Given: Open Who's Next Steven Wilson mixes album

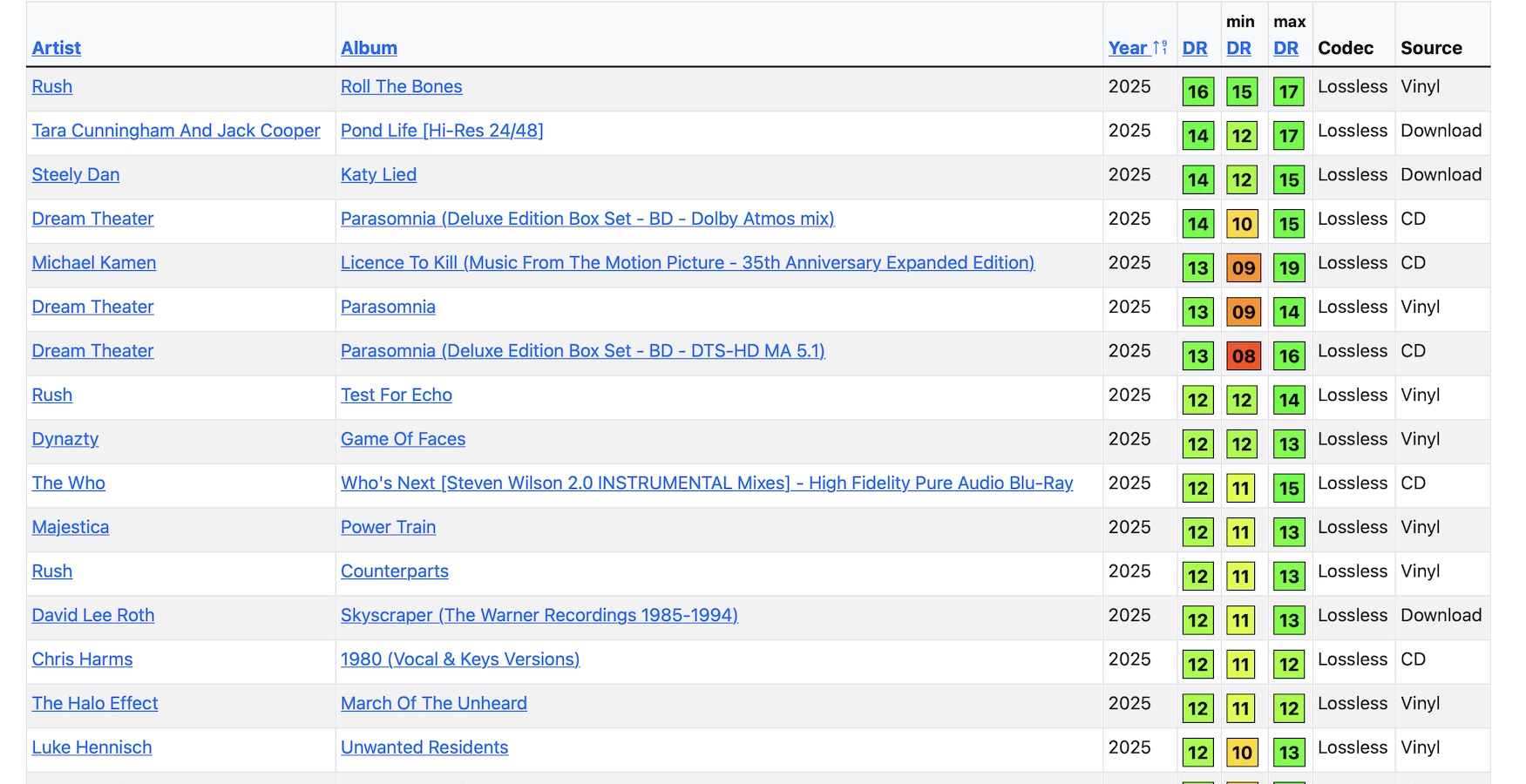Looking at the screenshot, I should coord(706,483).
